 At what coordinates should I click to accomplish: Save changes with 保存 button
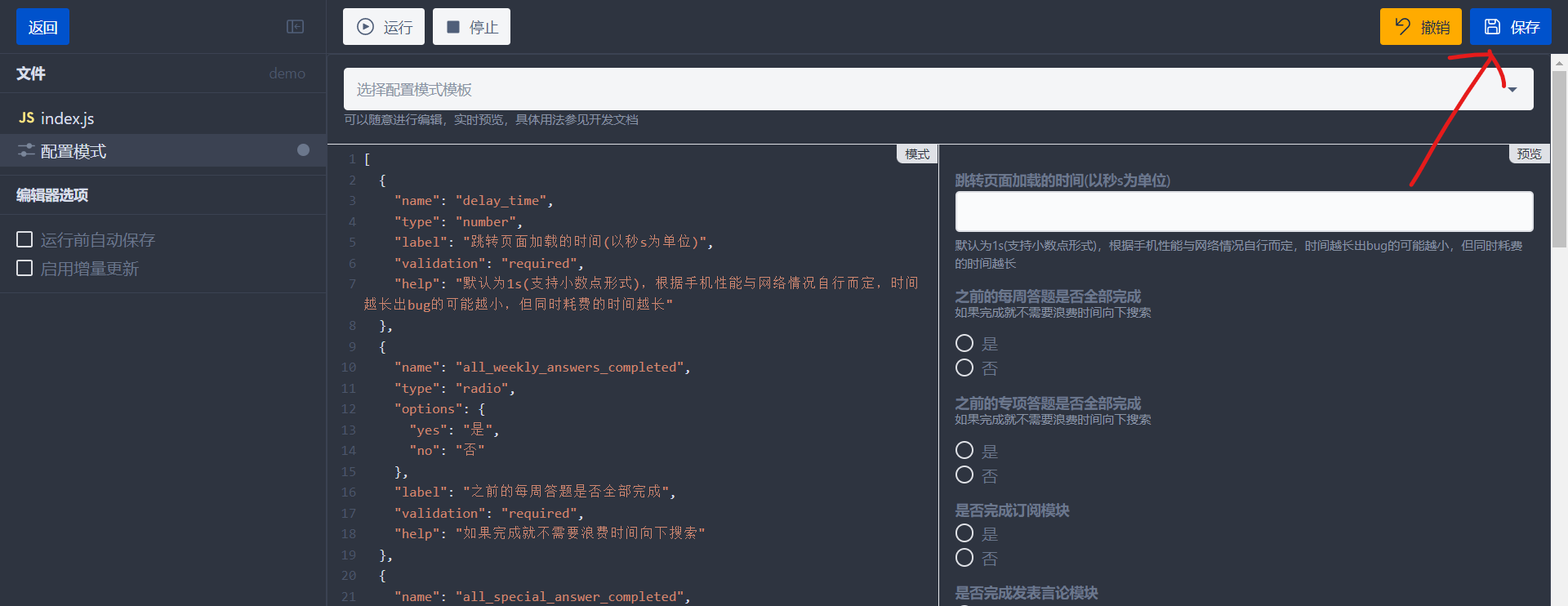(x=1511, y=27)
